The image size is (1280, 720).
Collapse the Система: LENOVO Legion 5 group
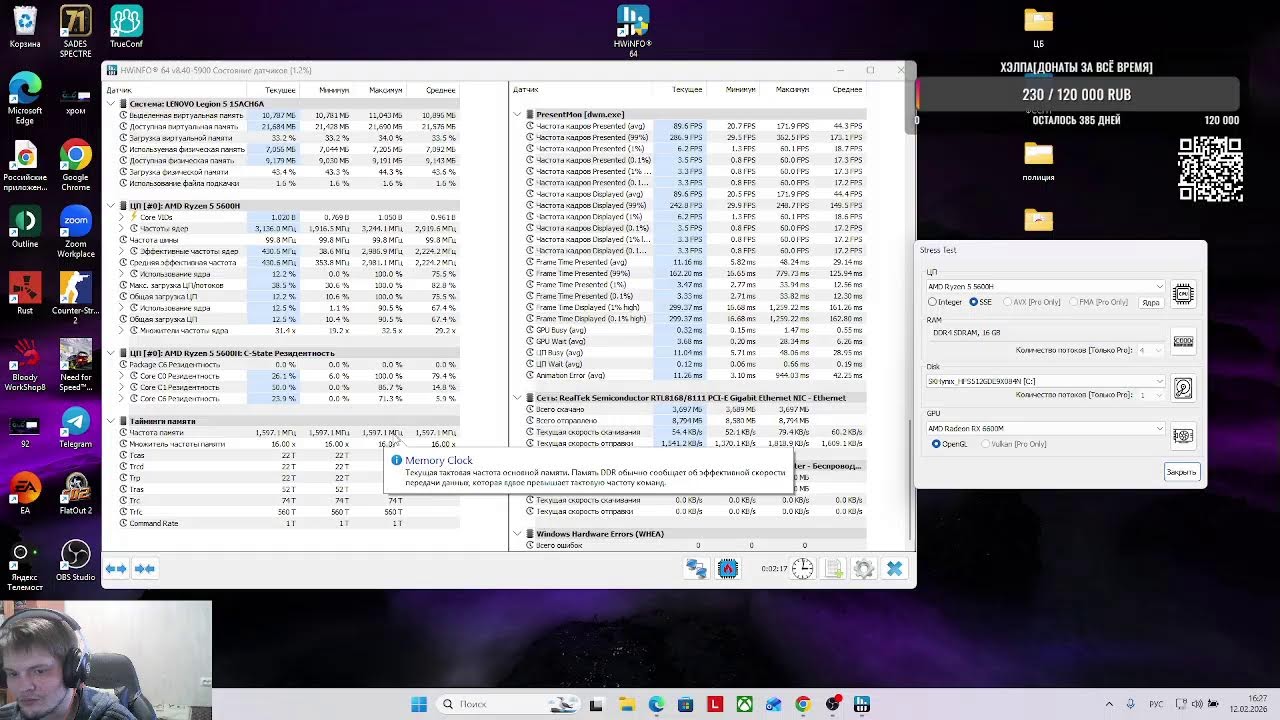(111, 104)
